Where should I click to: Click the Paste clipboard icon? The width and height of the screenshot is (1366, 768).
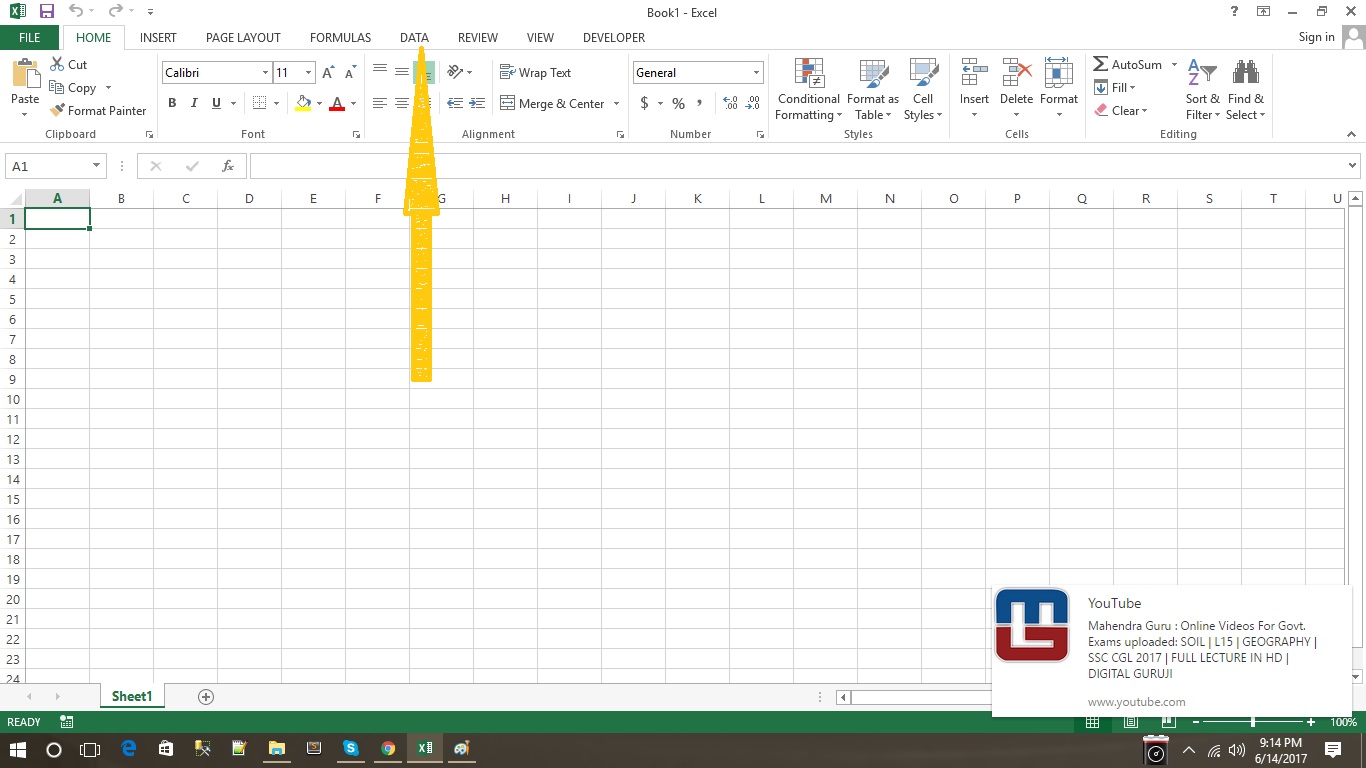[25, 75]
